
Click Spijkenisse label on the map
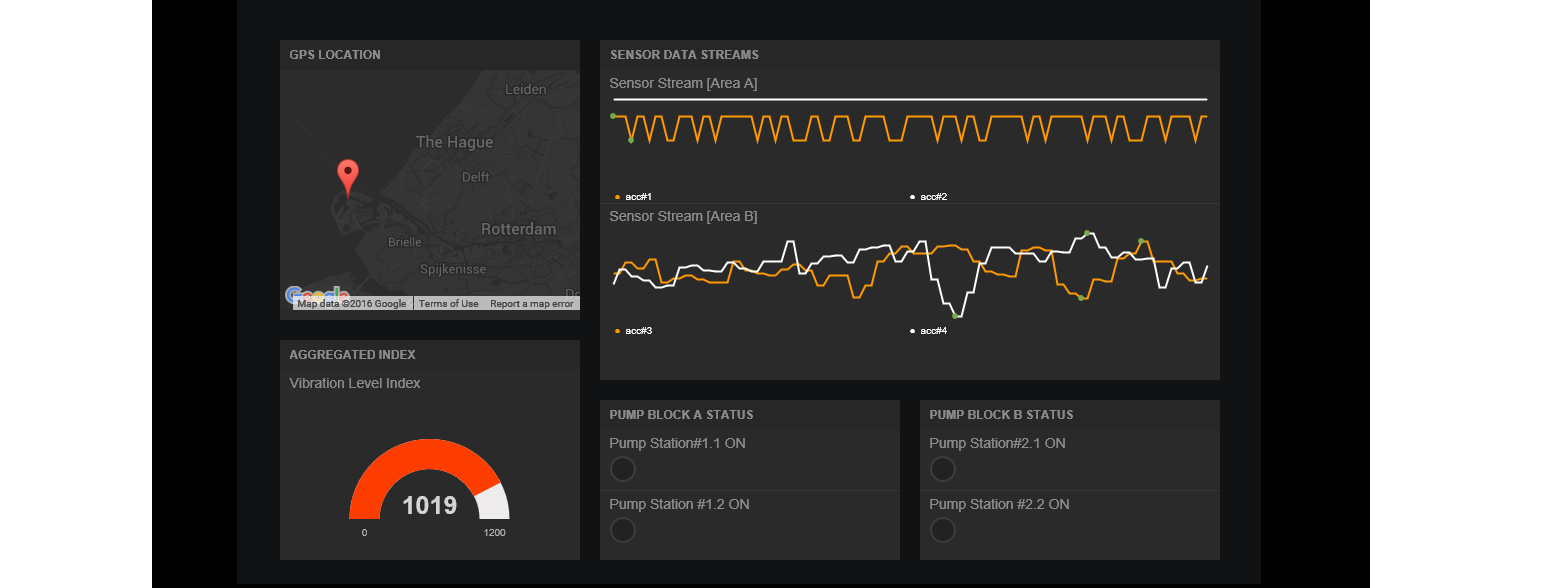453,269
